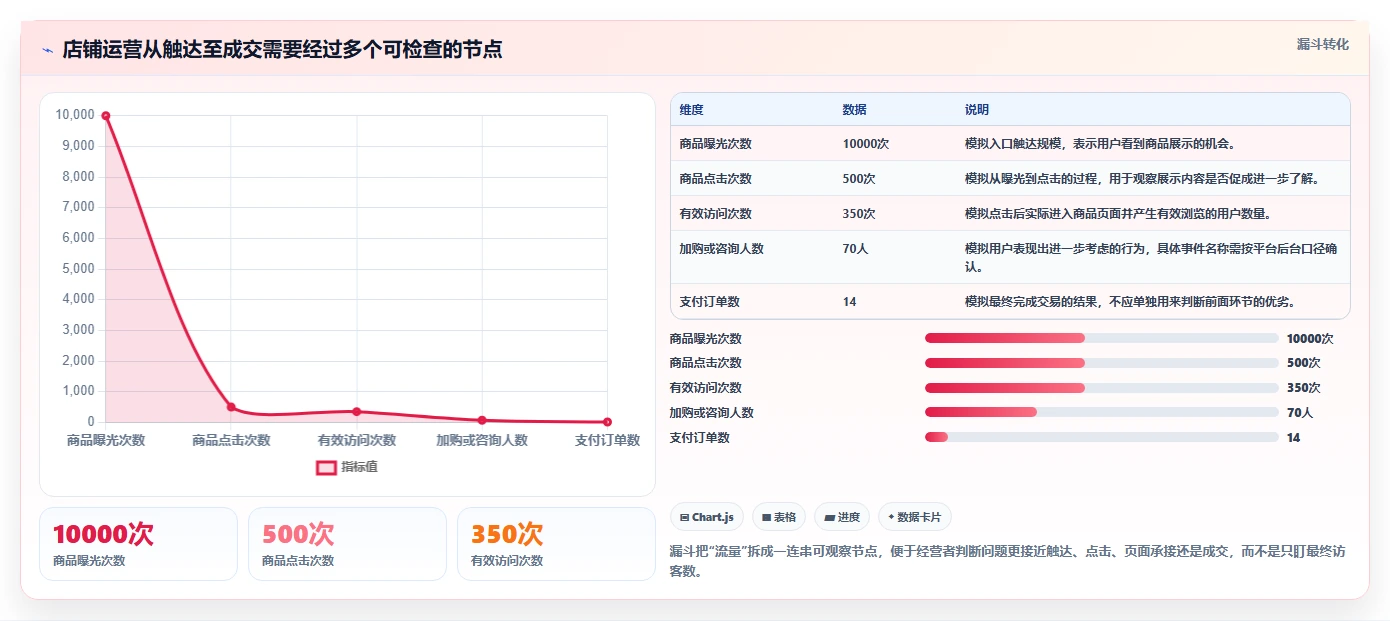Click the 进度 tag icon

tap(829, 518)
